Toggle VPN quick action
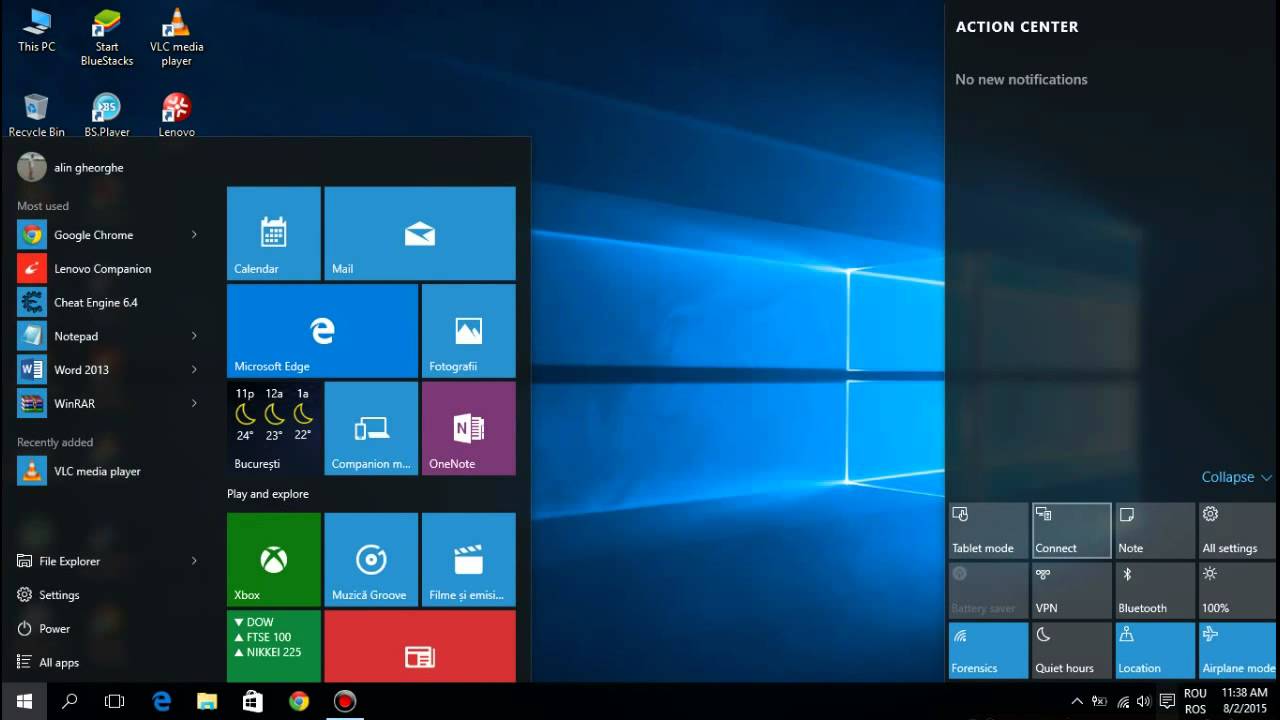 pos(1072,590)
